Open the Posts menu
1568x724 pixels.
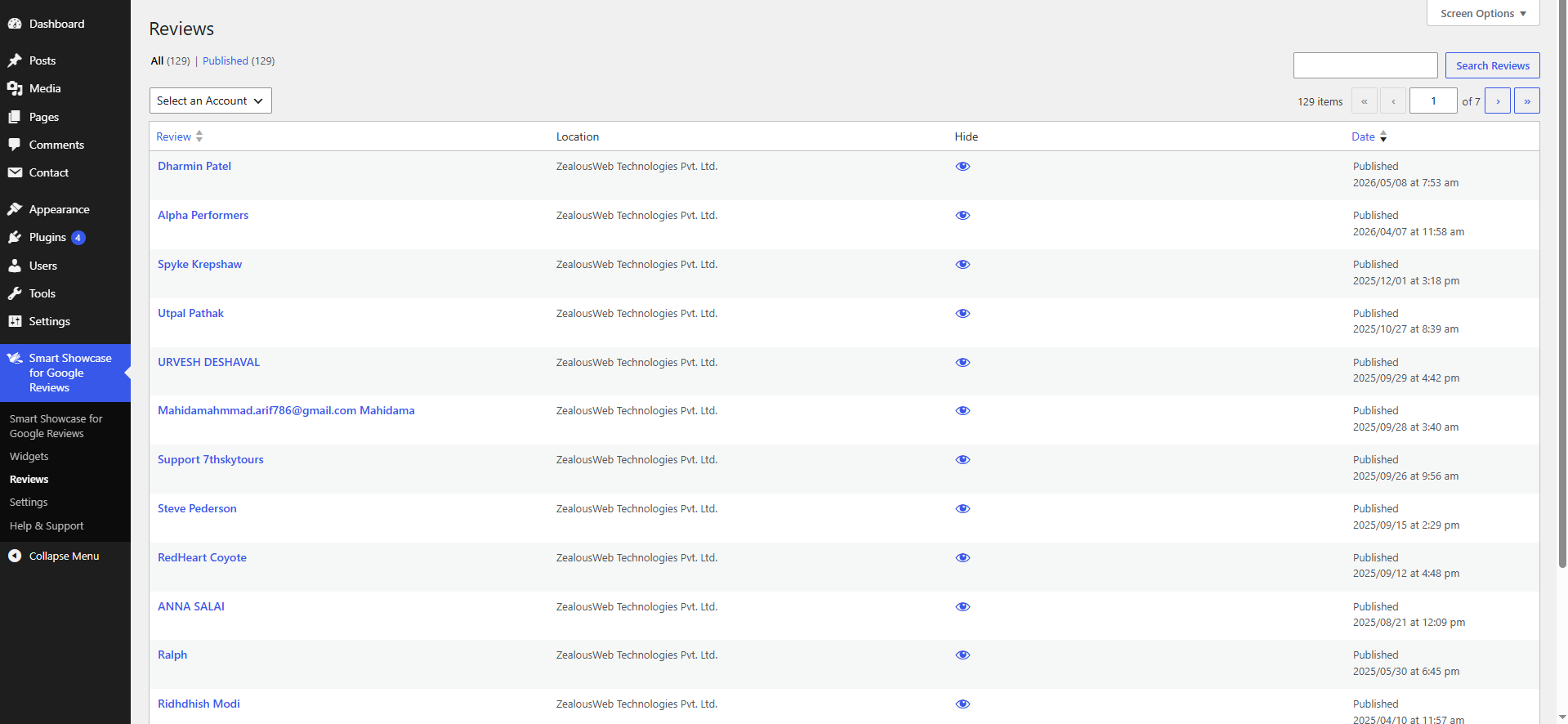[x=42, y=60]
